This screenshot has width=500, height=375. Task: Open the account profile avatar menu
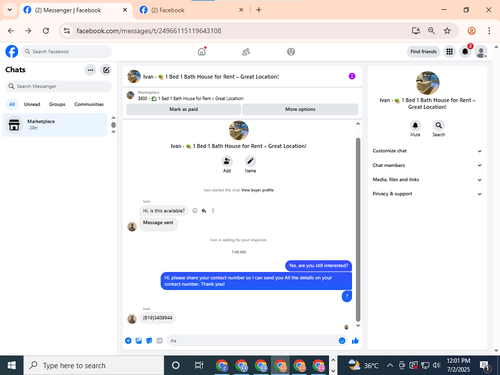(x=481, y=52)
